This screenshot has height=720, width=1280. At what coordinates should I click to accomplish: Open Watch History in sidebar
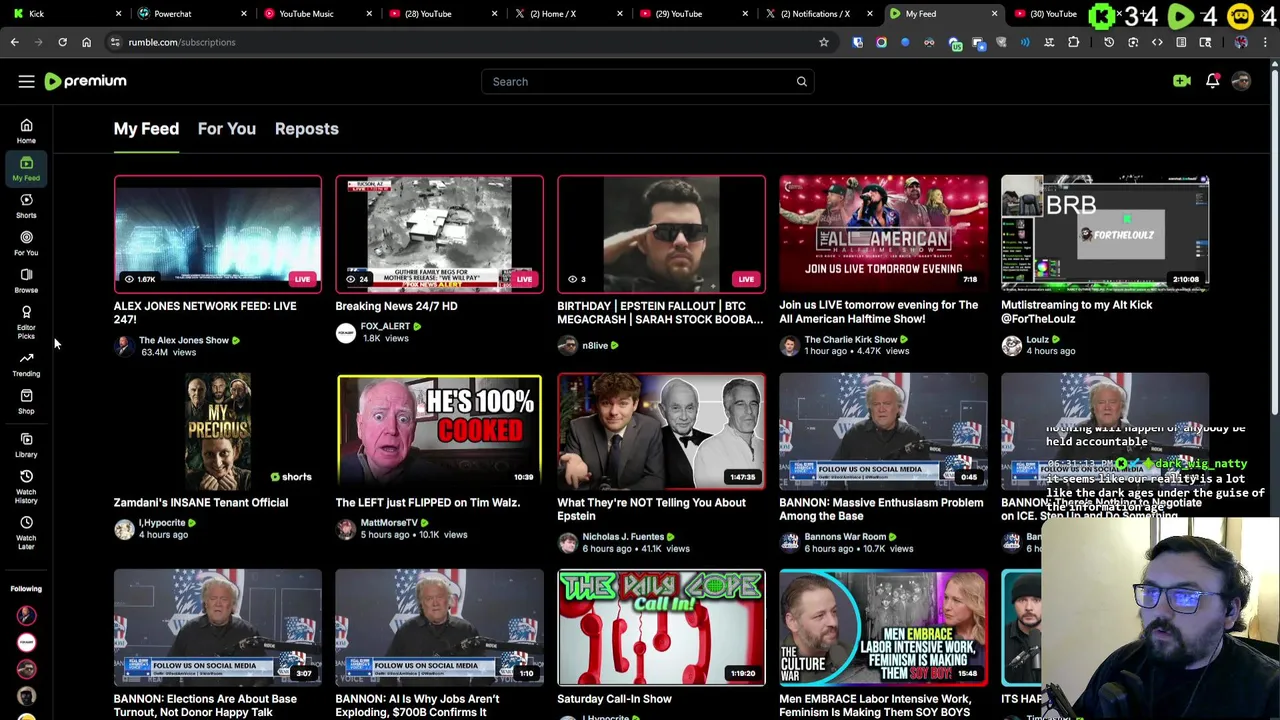coord(26,486)
